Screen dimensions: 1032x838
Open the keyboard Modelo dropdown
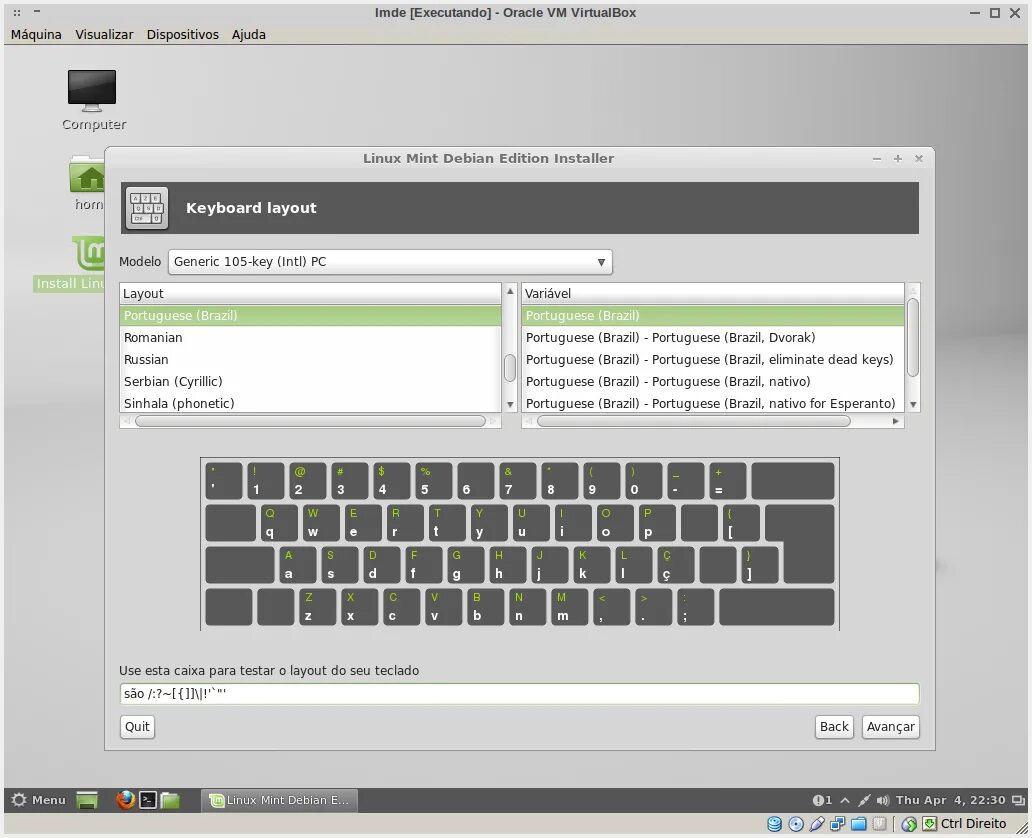390,262
